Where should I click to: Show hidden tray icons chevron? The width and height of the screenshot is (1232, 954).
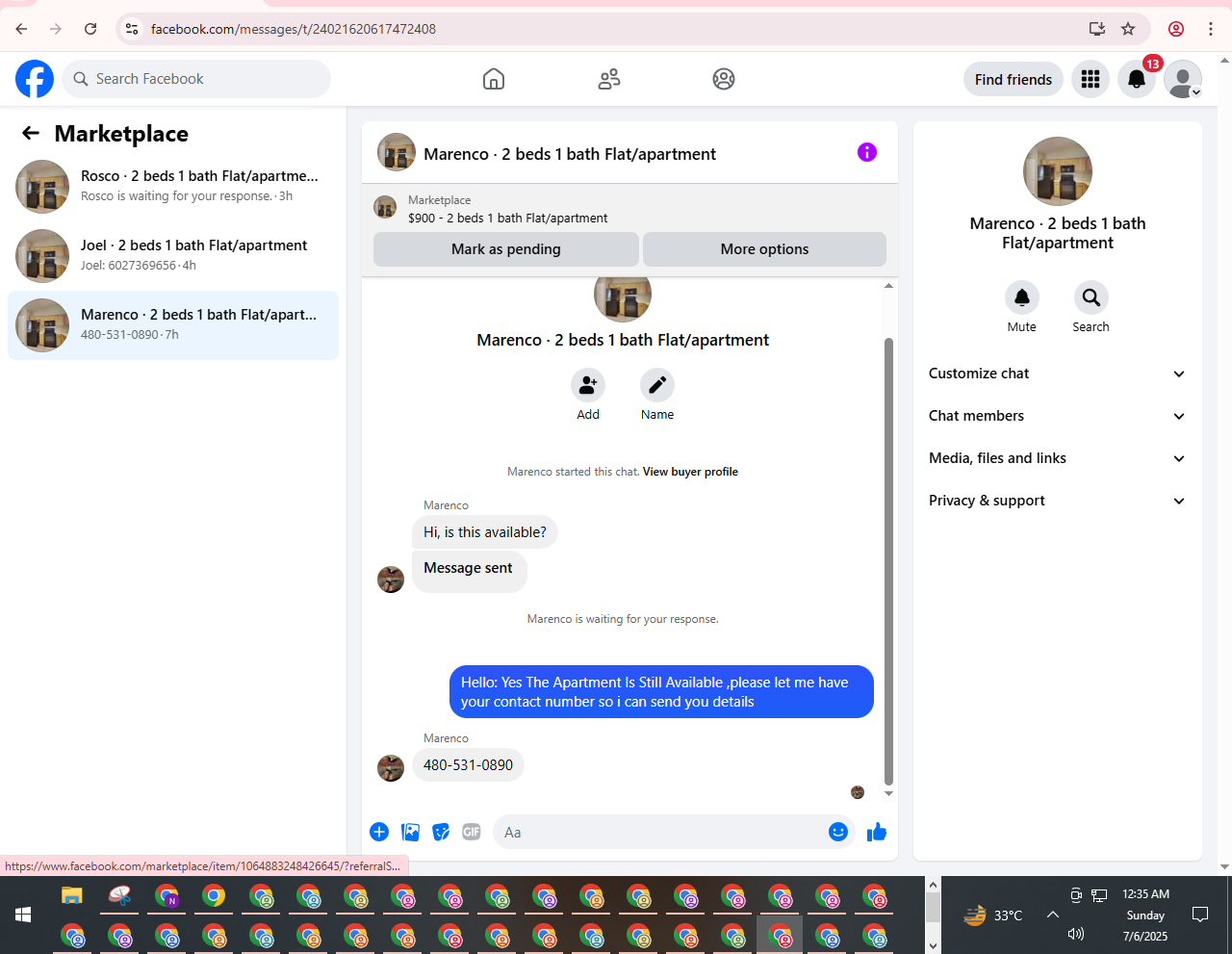pos(1053,915)
